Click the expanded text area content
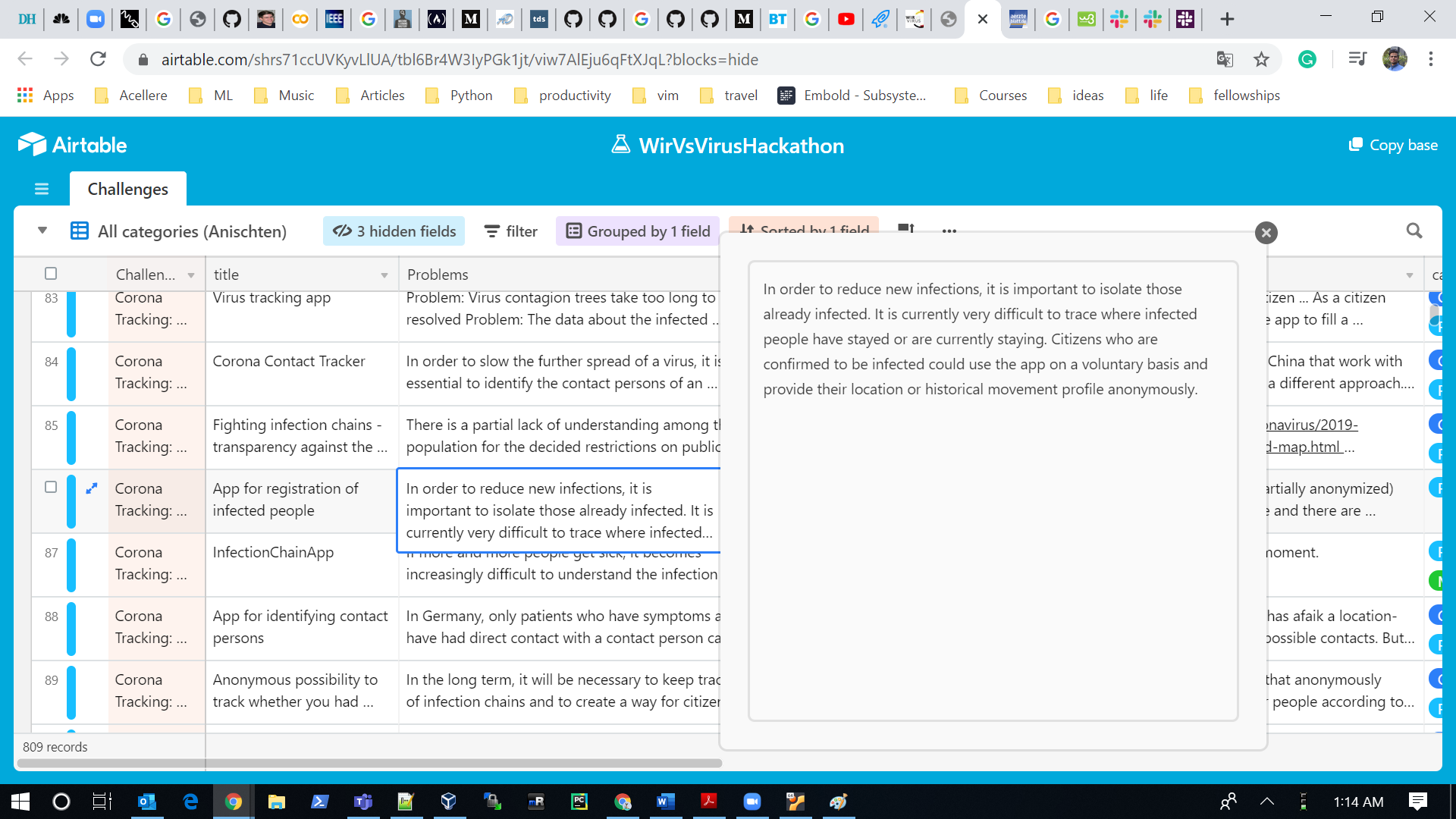This screenshot has width=1456, height=819. tap(993, 491)
